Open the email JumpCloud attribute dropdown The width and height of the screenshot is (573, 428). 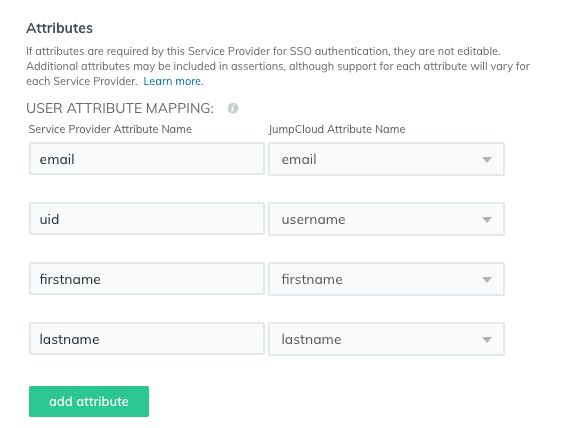pos(387,159)
